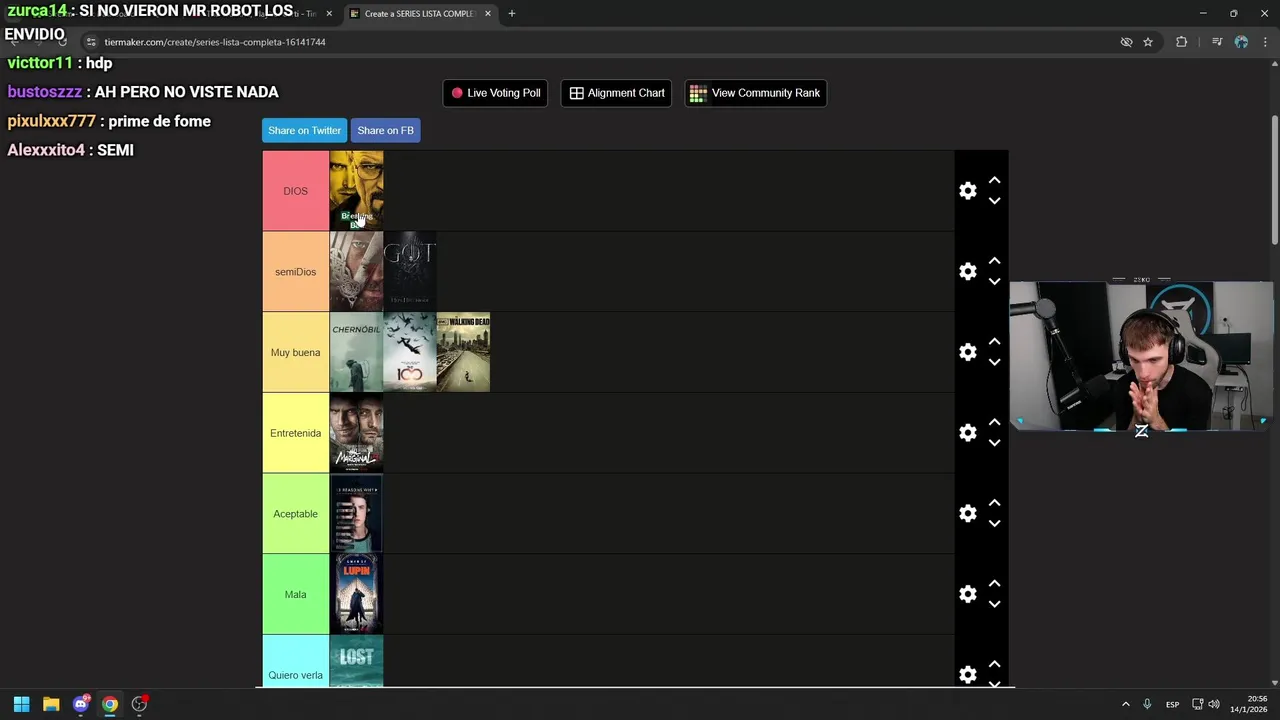Select the Breaking Bad poster
Viewport: 1280px width, 720px height.
point(356,190)
